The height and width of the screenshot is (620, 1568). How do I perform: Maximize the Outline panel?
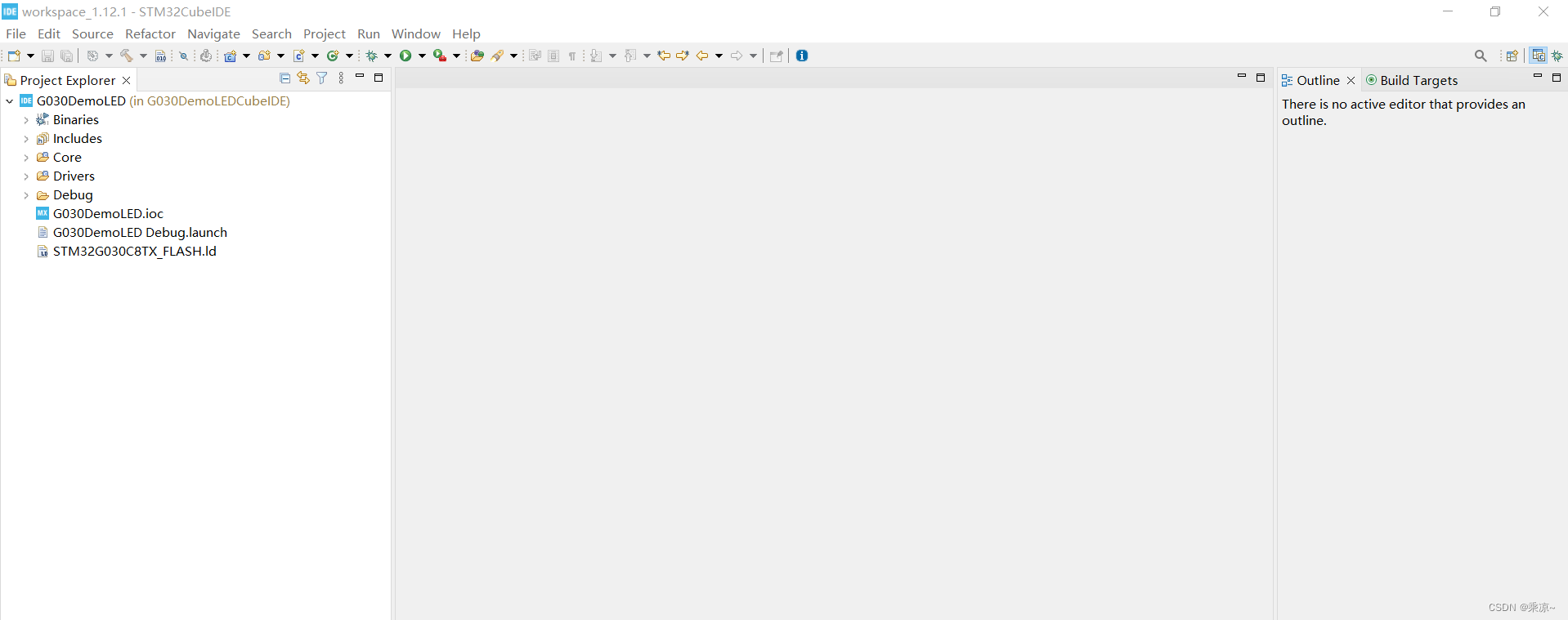coord(1557,78)
